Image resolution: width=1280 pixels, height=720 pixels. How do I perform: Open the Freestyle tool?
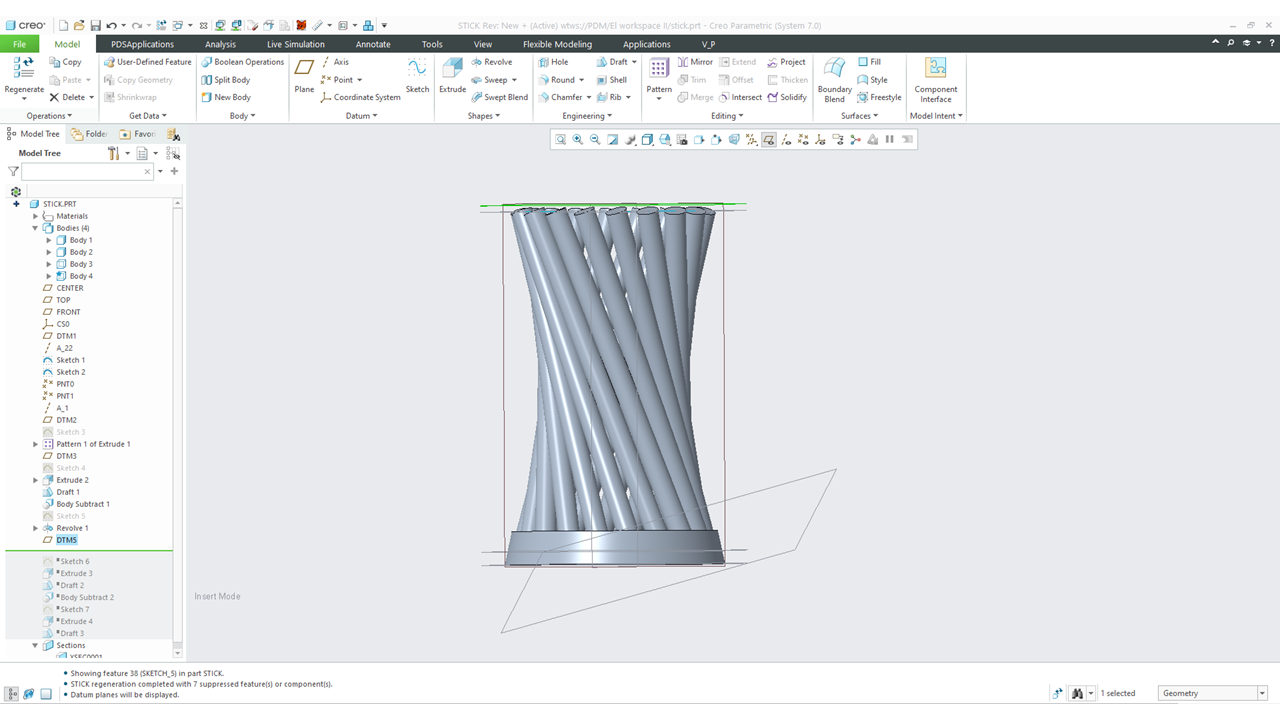[879, 97]
